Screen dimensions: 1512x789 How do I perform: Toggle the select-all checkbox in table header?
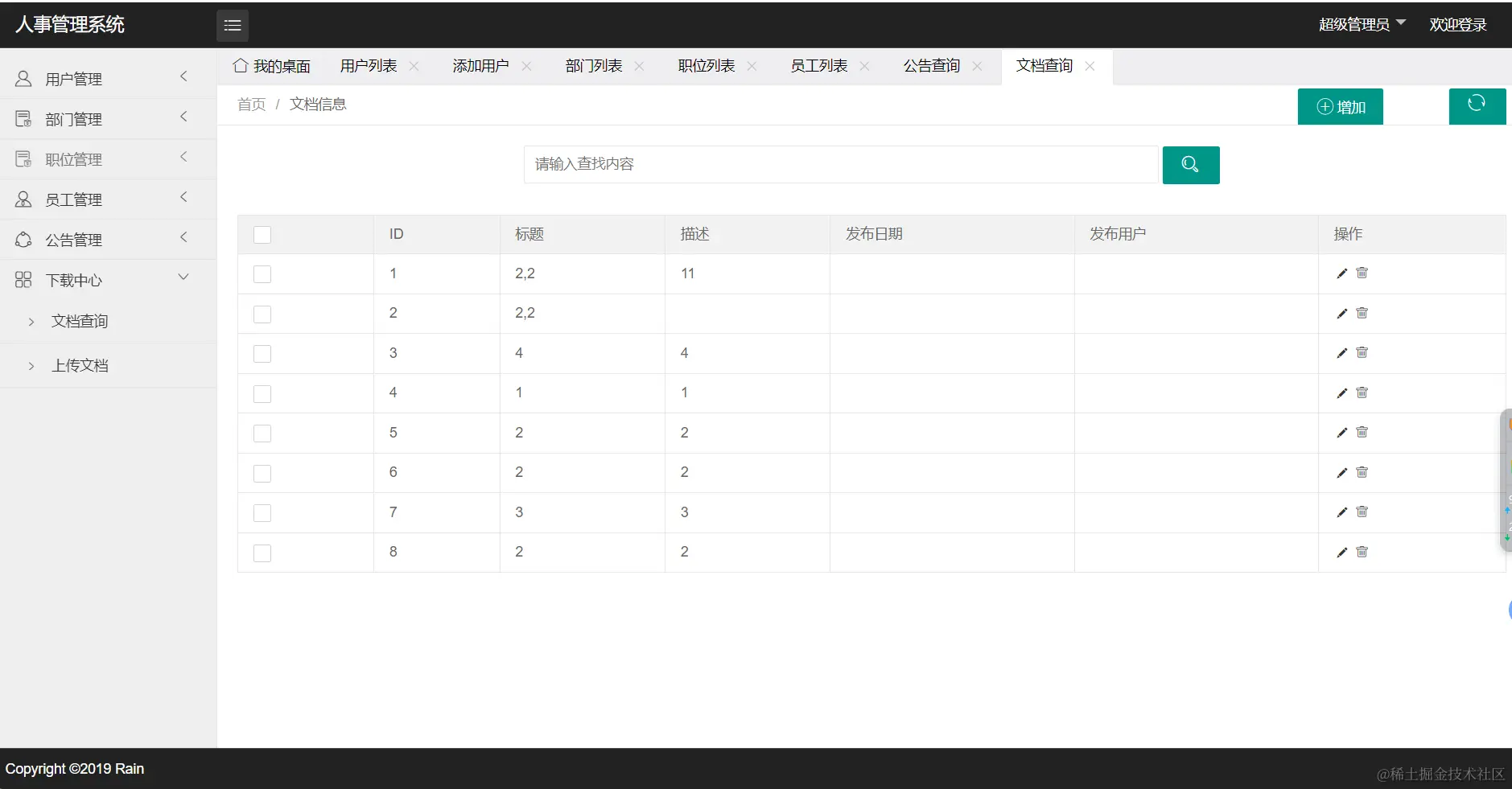tap(262, 235)
